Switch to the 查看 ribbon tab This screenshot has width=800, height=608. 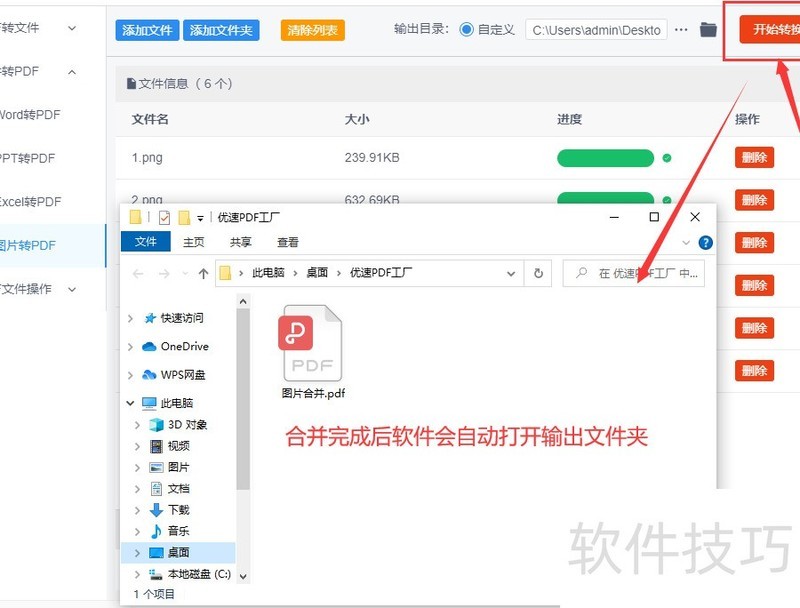[x=287, y=241]
